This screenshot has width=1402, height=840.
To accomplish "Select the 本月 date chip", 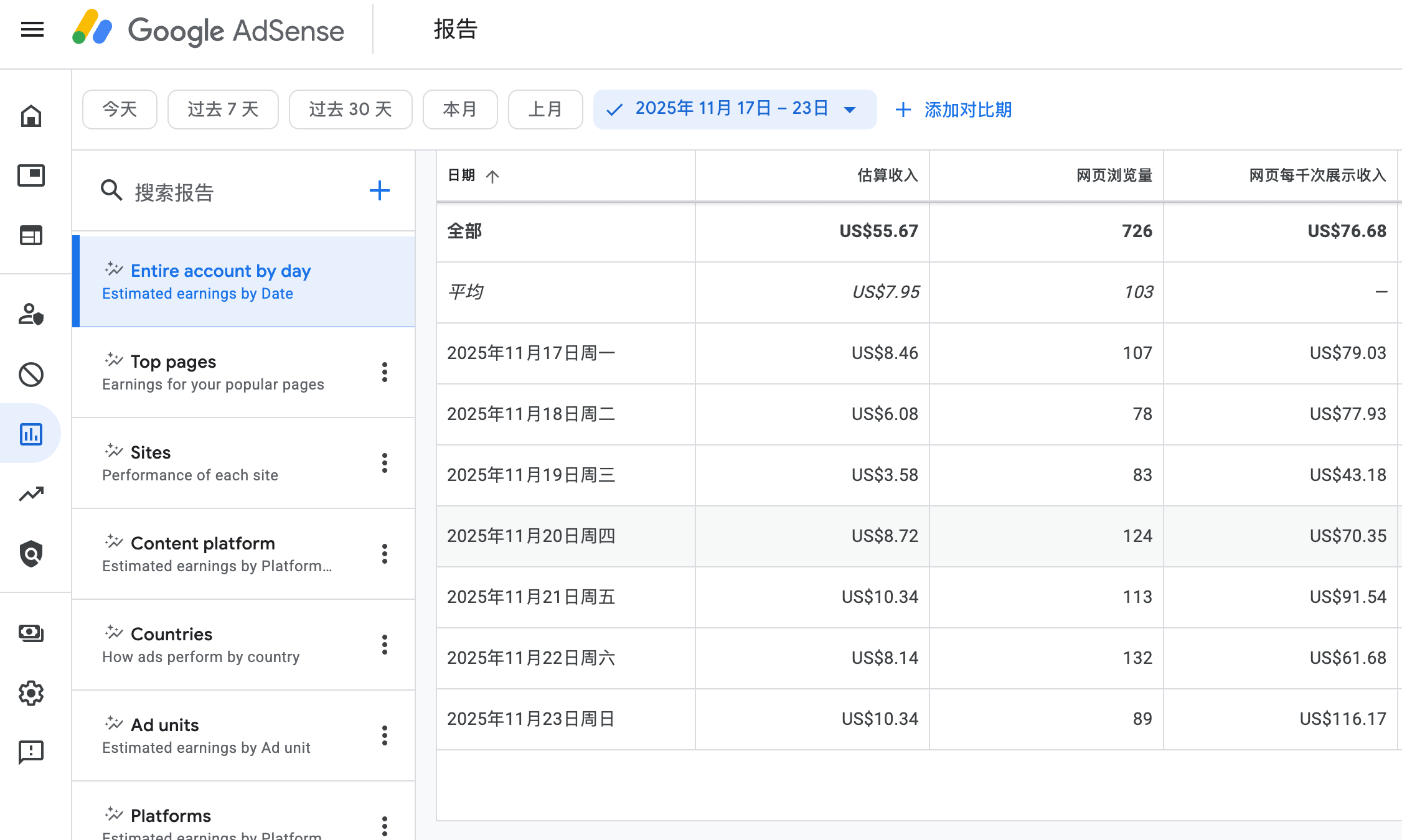I will (460, 110).
